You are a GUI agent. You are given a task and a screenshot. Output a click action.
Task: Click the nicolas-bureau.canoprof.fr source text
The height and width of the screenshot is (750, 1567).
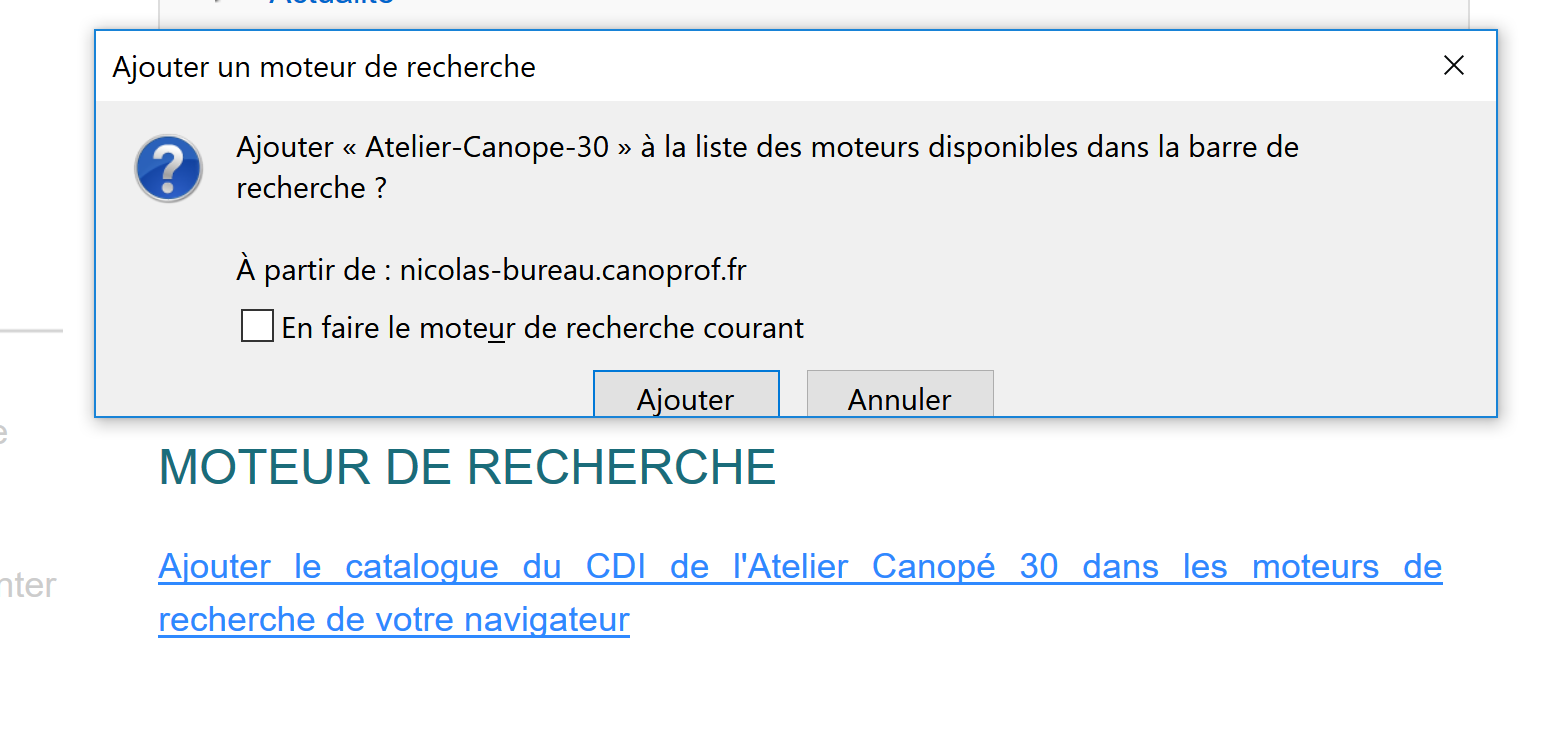coord(572,269)
